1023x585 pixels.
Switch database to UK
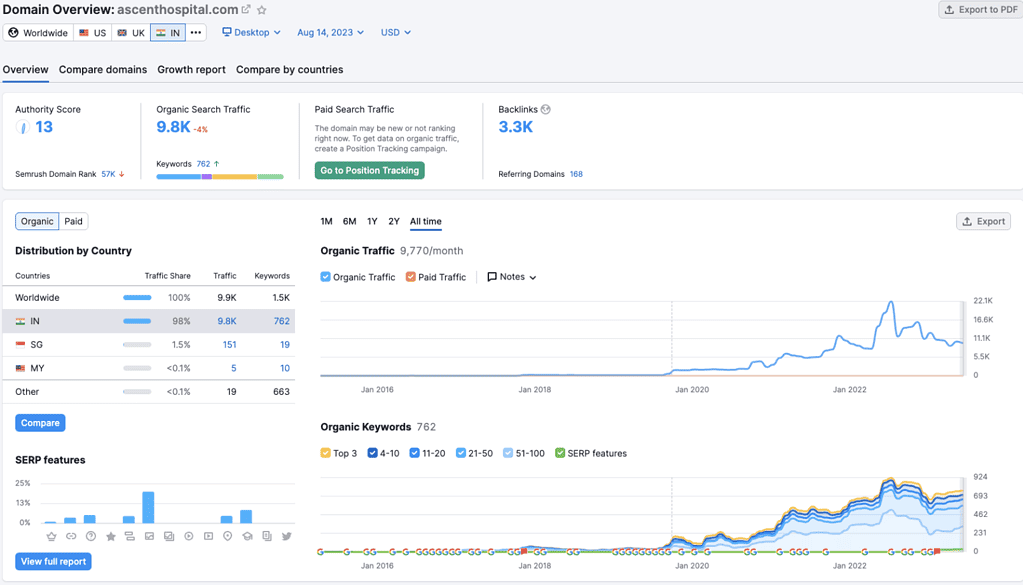pos(131,33)
